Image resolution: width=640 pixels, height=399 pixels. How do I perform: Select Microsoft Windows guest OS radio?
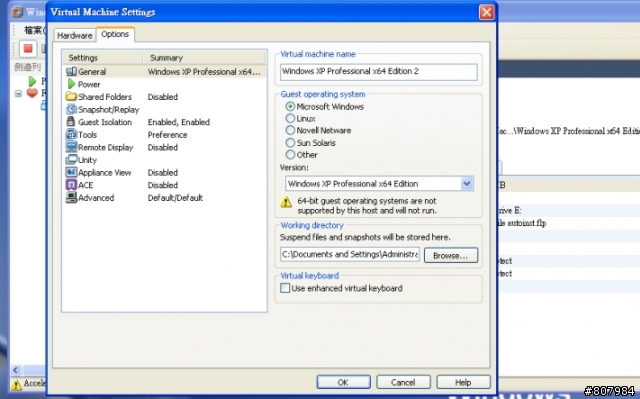pos(290,106)
